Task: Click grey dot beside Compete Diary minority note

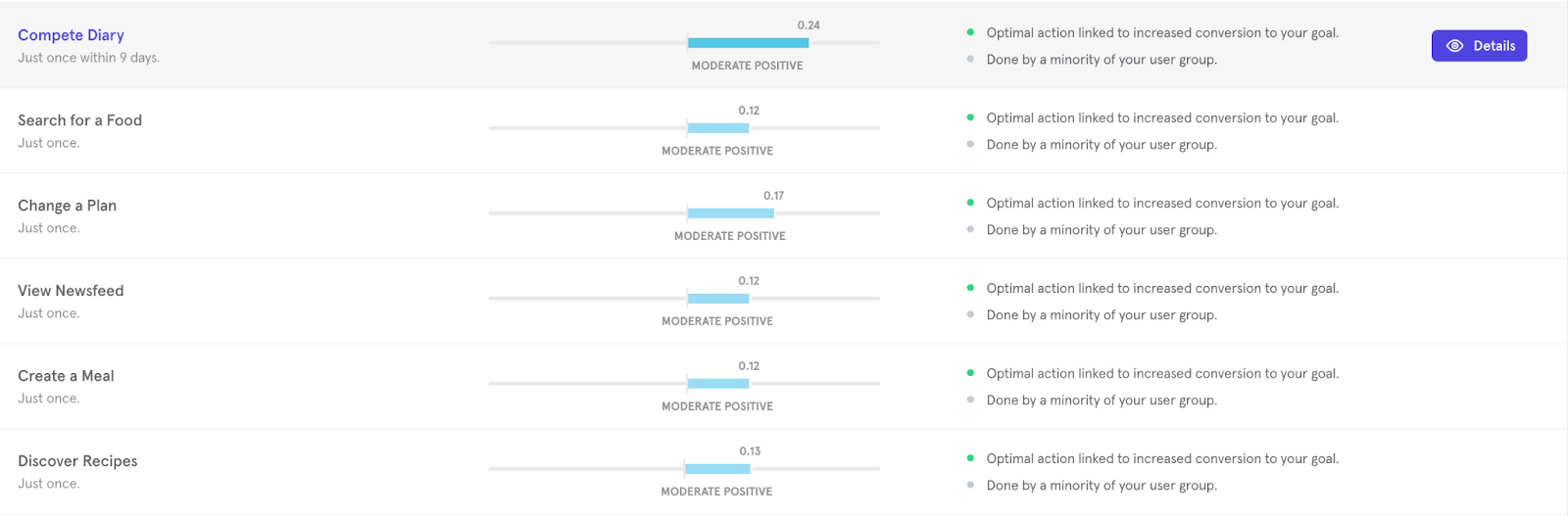Action: click(970, 59)
